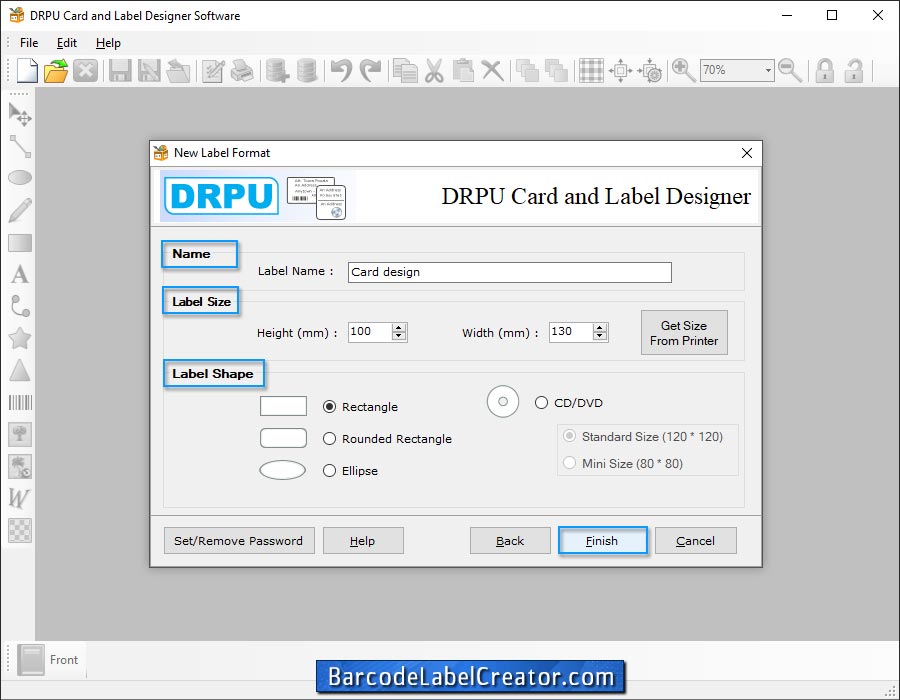Image resolution: width=900 pixels, height=700 pixels.
Task: Click Get Size From Printer button
Action: tap(684, 333)
